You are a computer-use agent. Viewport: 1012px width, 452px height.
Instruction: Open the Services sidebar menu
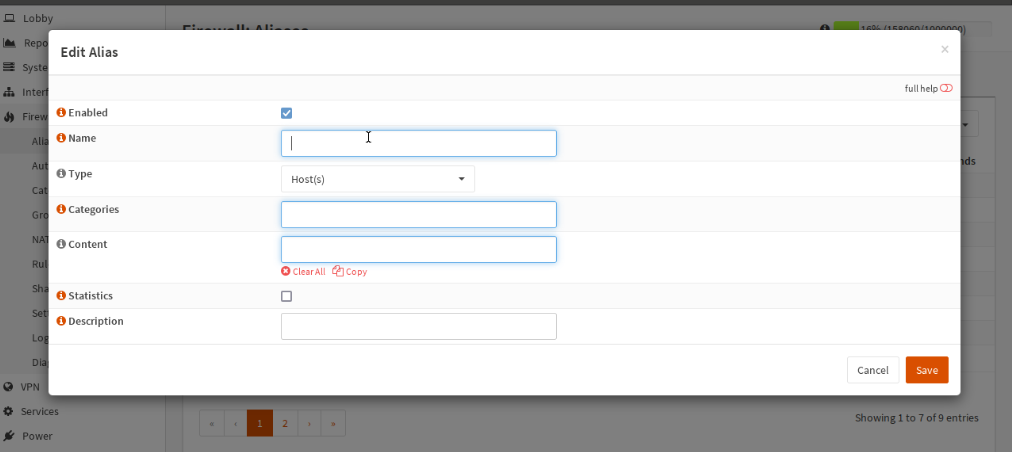click(x=39, y=411)
